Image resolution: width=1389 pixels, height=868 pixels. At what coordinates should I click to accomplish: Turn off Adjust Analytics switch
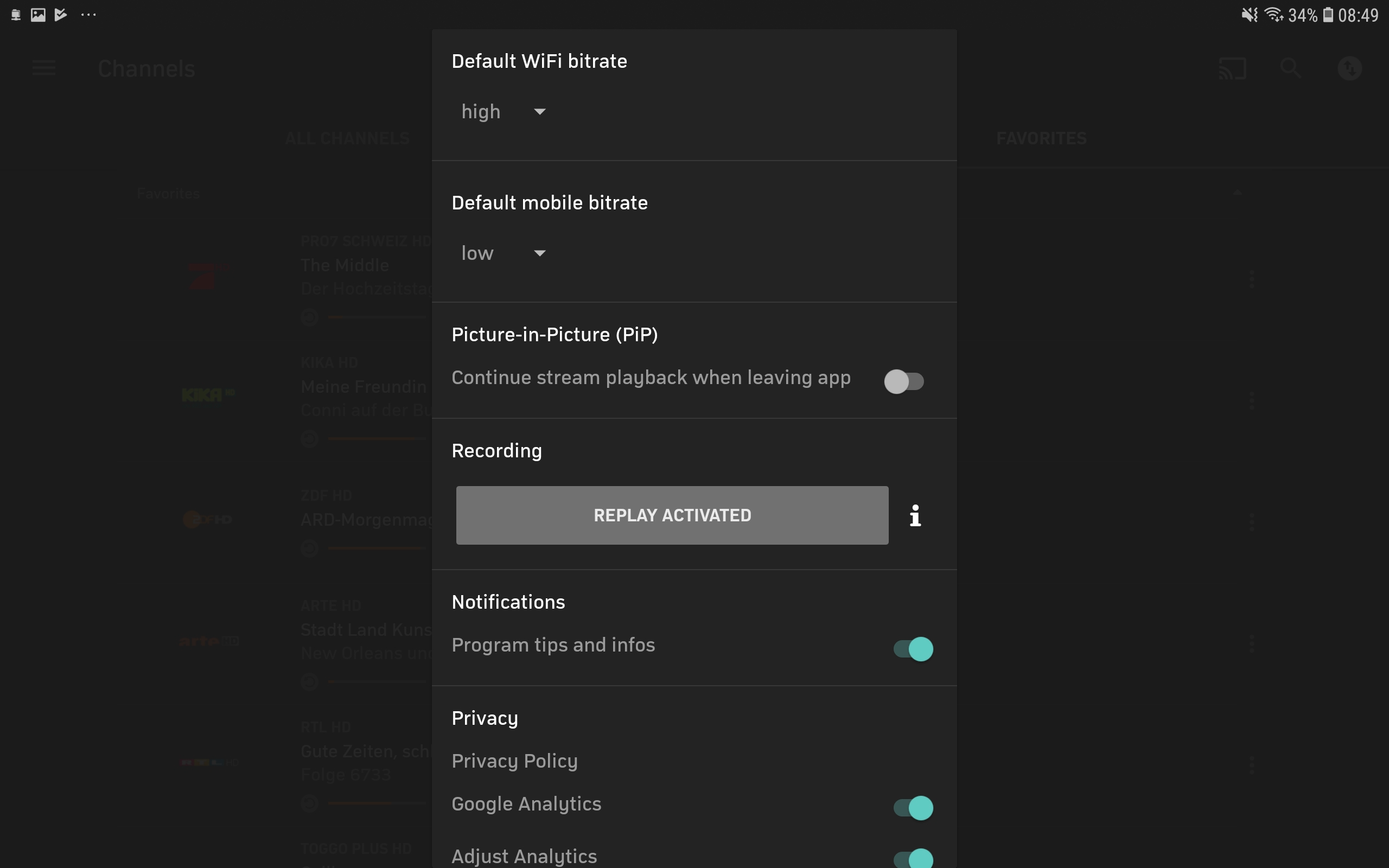pos(913,859)
